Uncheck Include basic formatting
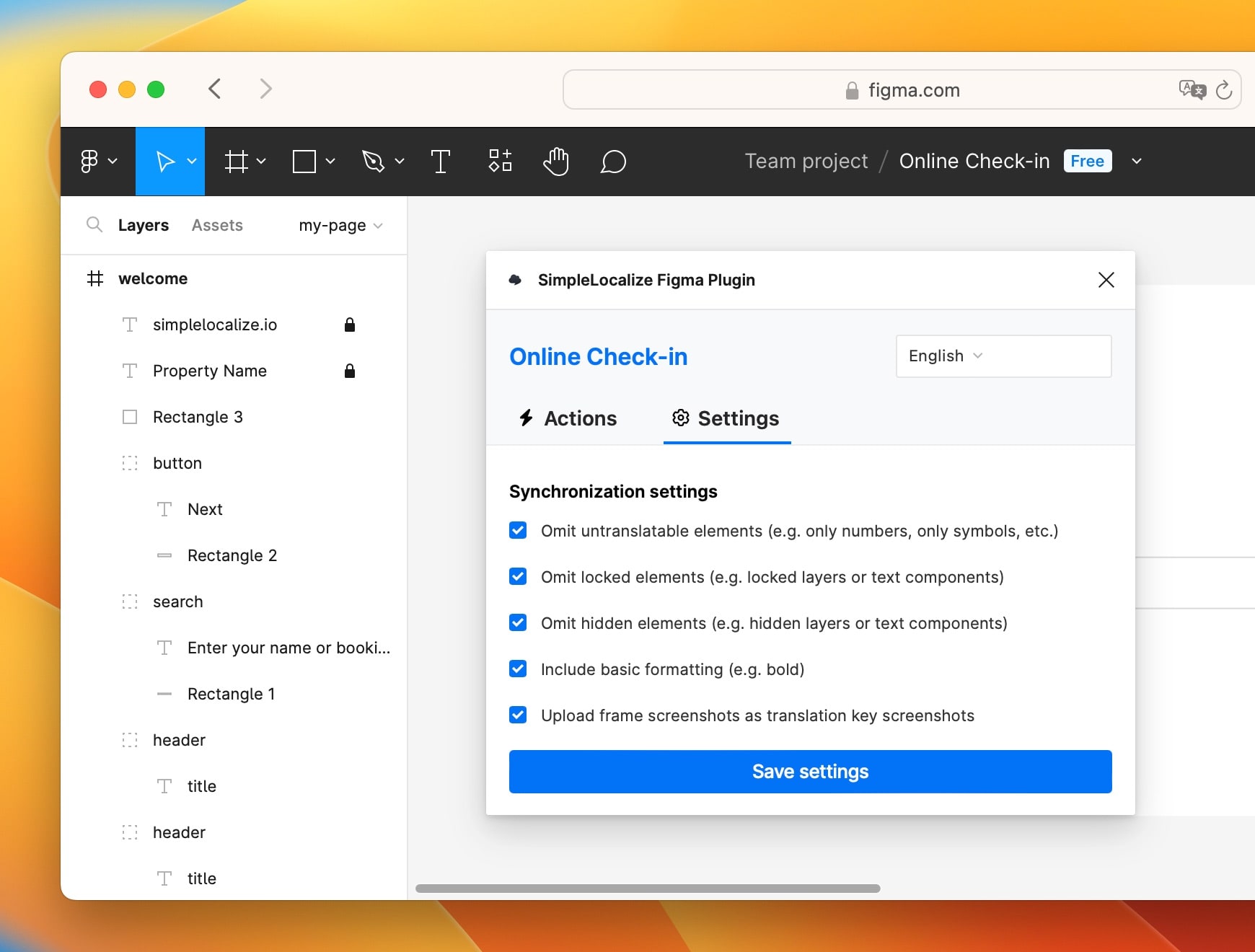The height and width of the screenshot is (952, 1255). pyautogui.click(x=518, y=669)
